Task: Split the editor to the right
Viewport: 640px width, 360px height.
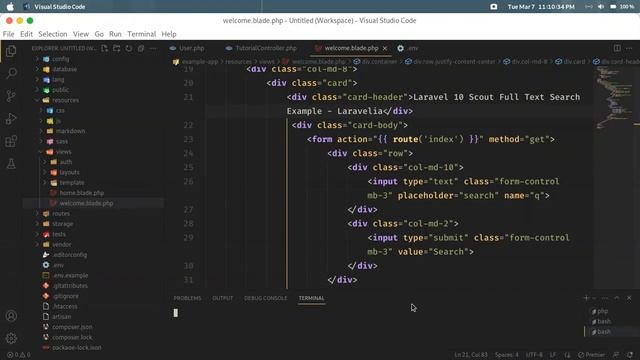Action: [x=617, y=48]
